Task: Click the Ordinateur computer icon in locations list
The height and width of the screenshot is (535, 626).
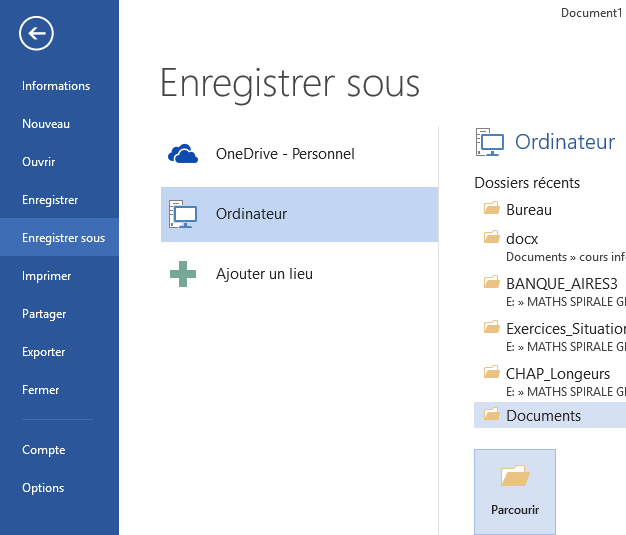Action: pyautogui.click(x=183, y=214)
